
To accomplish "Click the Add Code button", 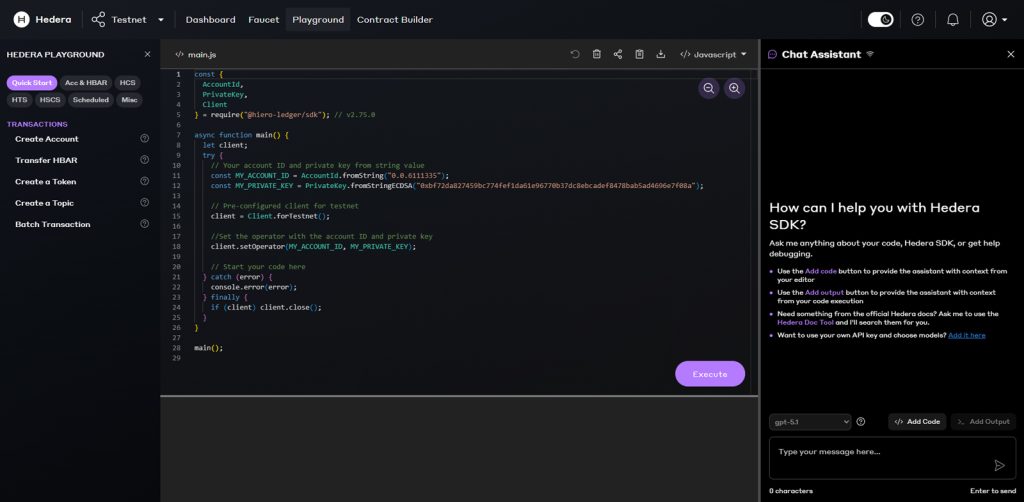I will [x=917, y=422].
